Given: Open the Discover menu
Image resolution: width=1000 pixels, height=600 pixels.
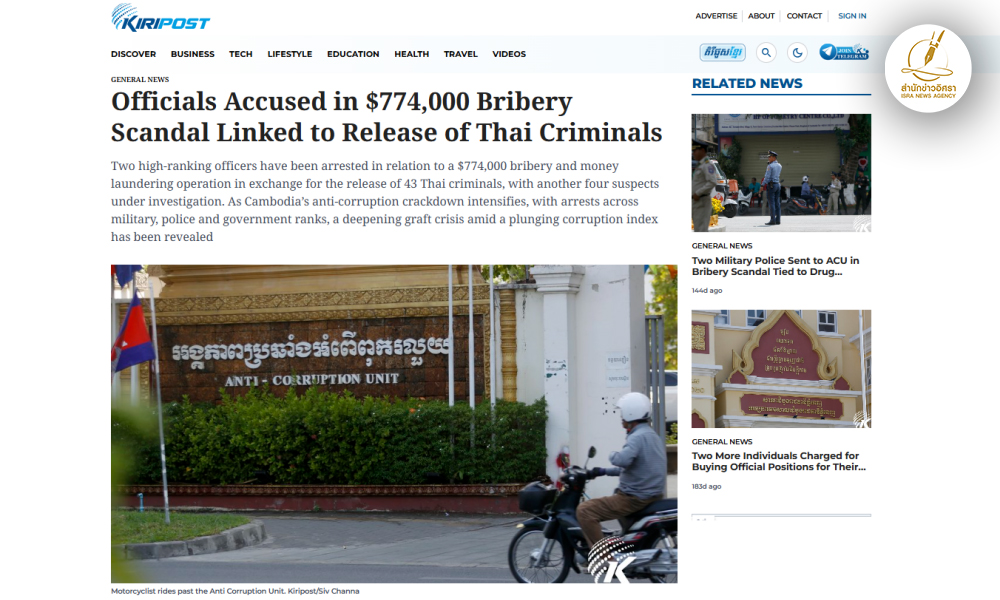Looking at the screenshot, I should 133,54.
